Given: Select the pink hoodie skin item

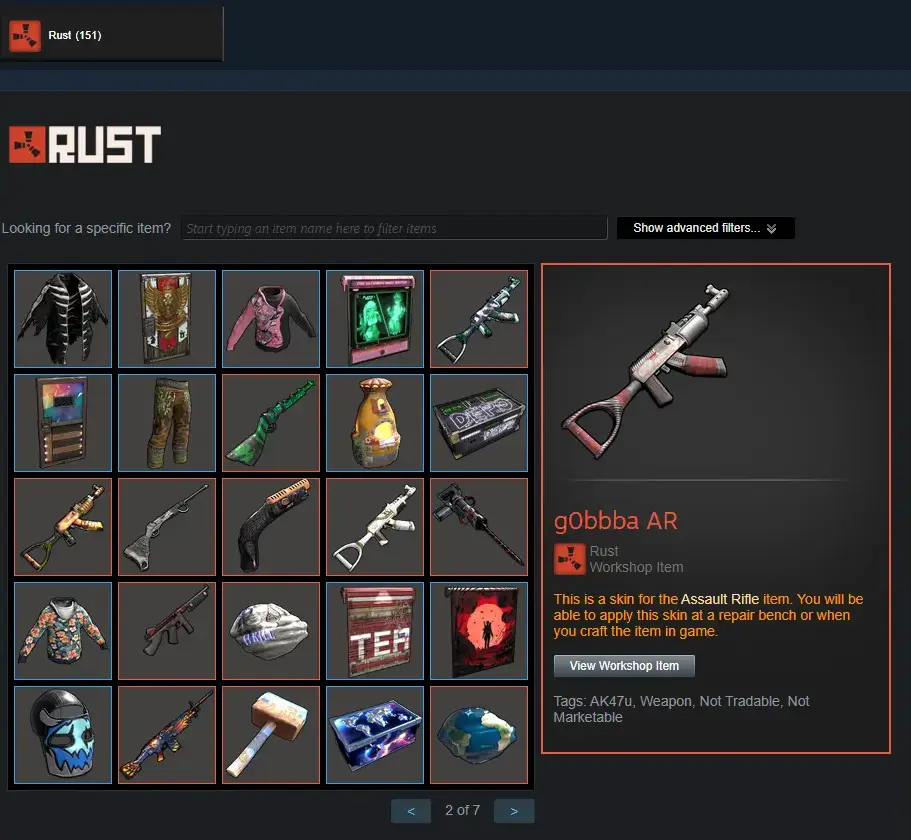Looking at the screenshot, I should [x=271, y=319].
